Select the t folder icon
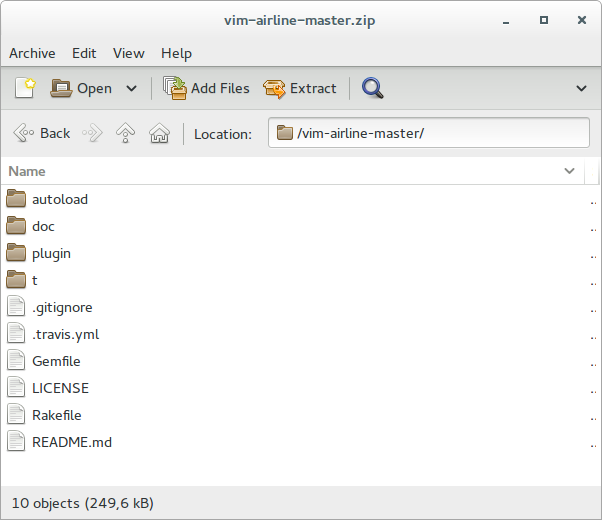The image size is (602, 520). [x=16, y=280]
